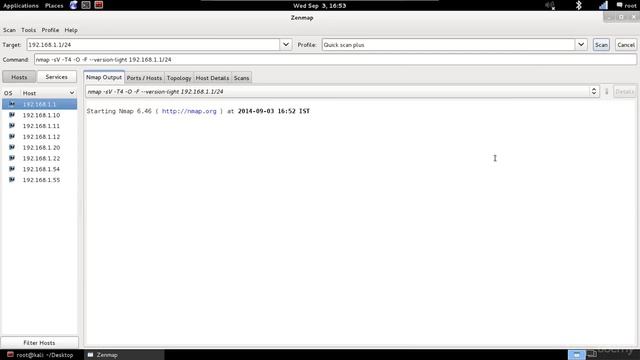Sort hosts using Host column header

[48, 93]
